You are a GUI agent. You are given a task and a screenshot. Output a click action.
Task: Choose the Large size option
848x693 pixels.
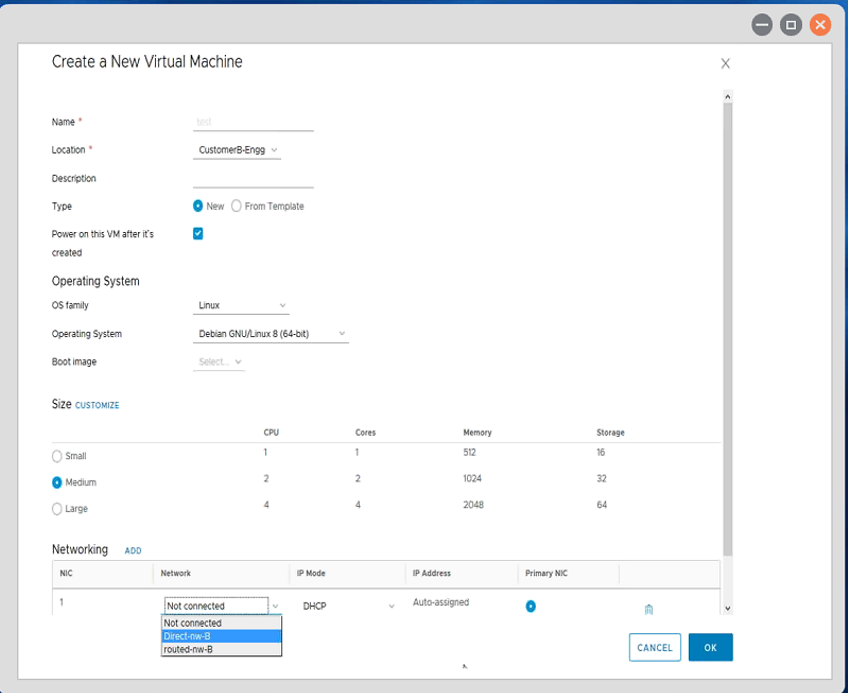point(57,509)
